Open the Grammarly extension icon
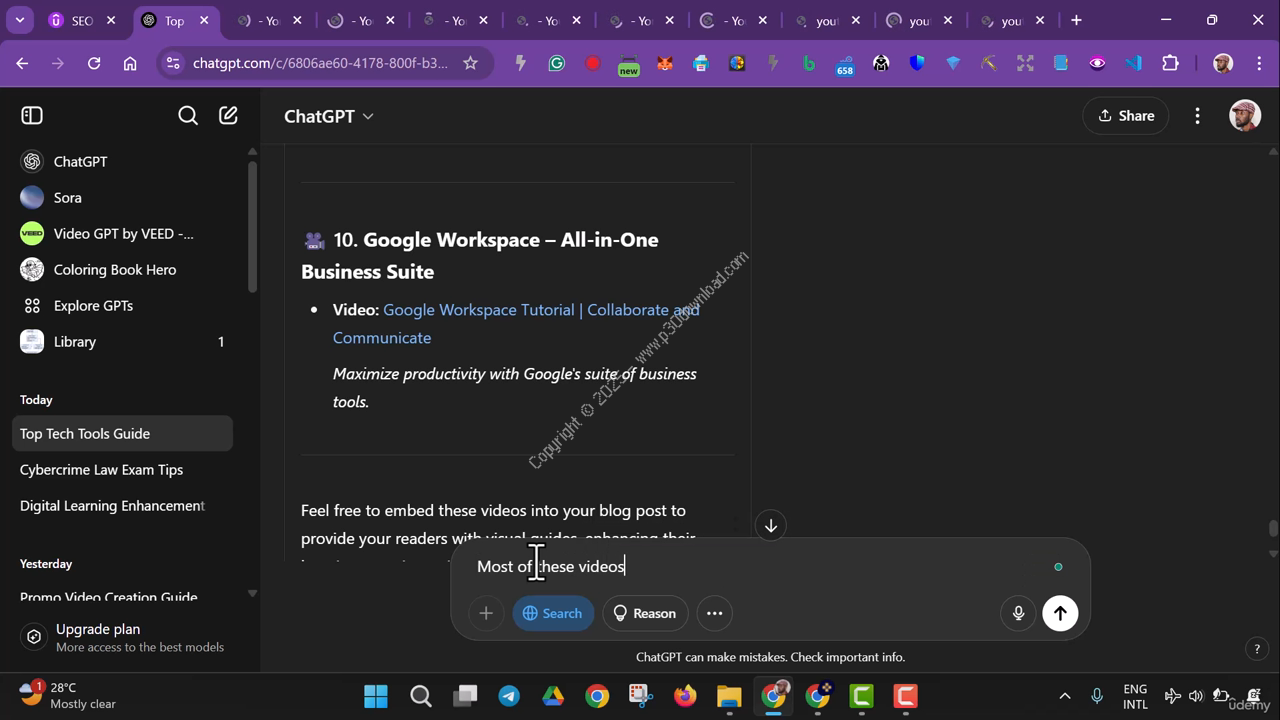 (556, 63)
